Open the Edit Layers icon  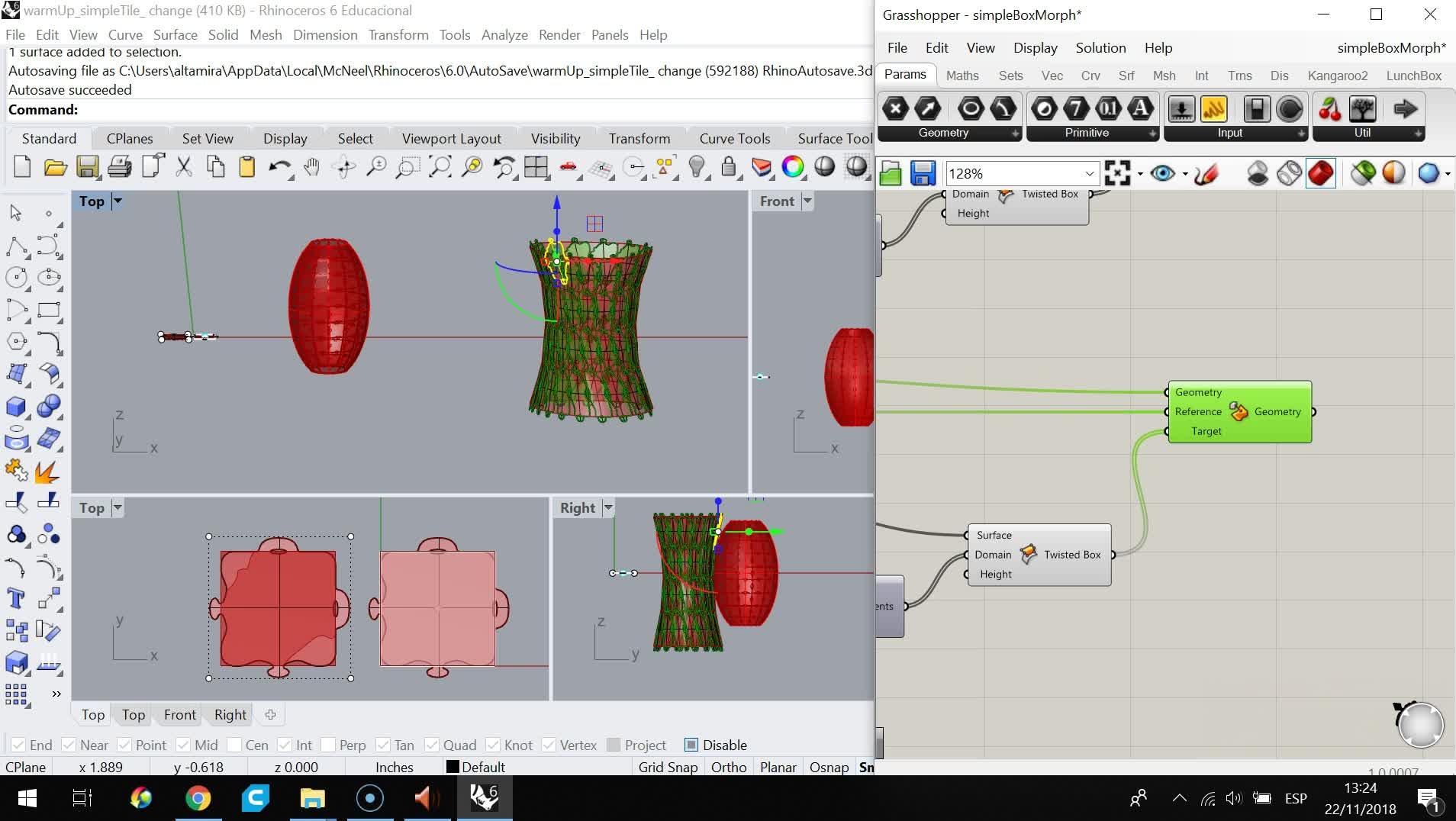pyautogui.click(x=761, y=167)
